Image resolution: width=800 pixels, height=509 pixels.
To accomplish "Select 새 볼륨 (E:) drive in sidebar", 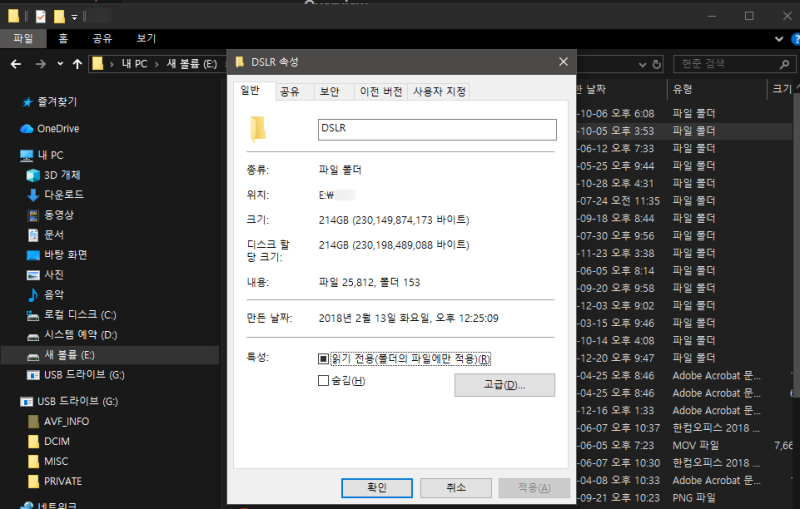I will [x=110, y=355].
